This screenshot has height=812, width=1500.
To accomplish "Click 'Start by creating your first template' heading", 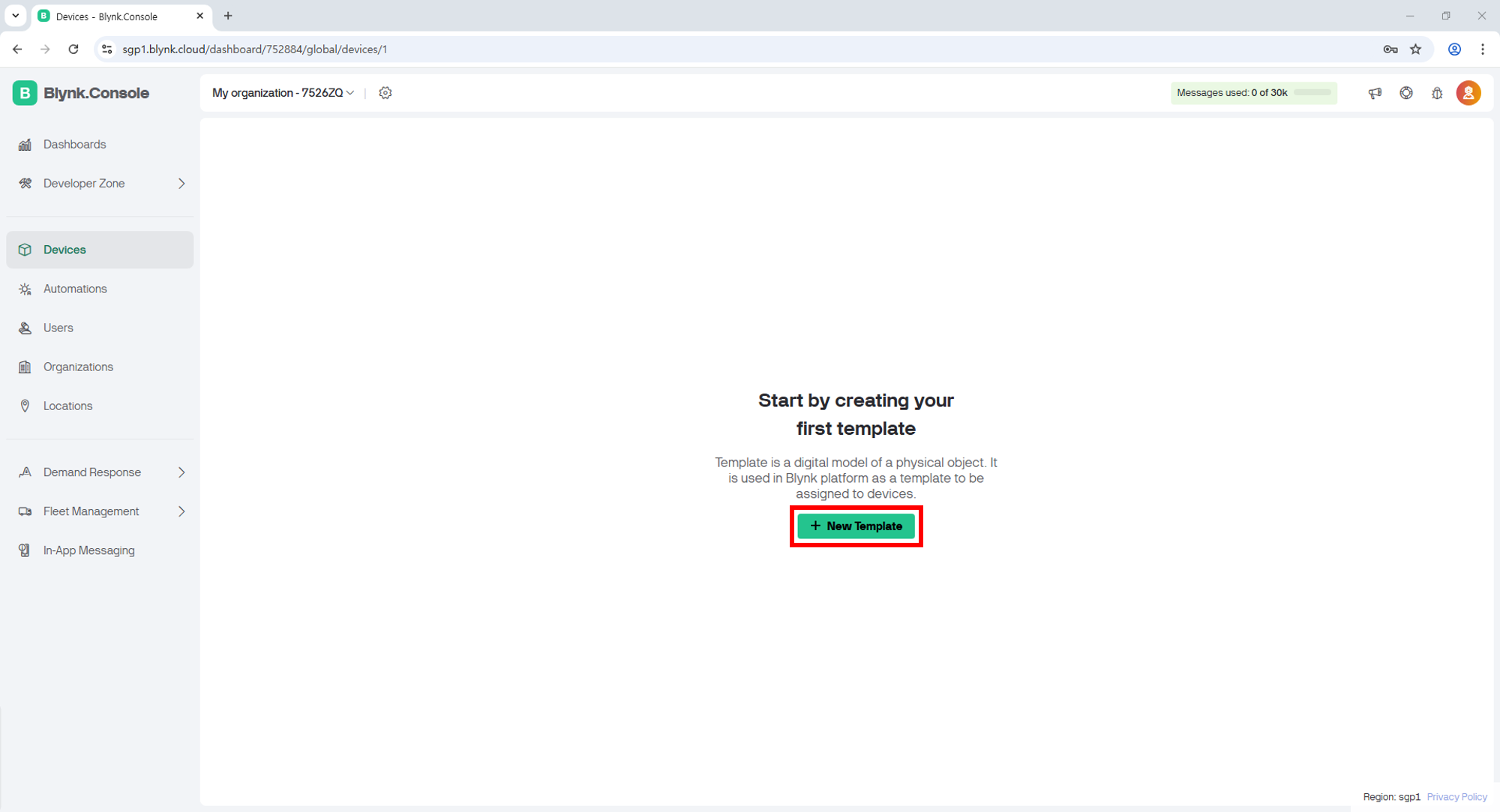I will (x=856, y=415).
